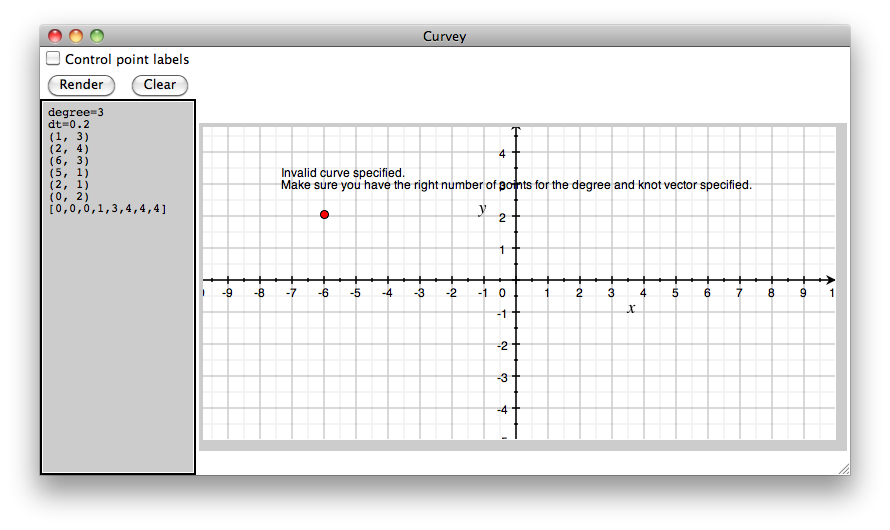Click the Render button
The image size is (890, 530).
click(81, 85)
